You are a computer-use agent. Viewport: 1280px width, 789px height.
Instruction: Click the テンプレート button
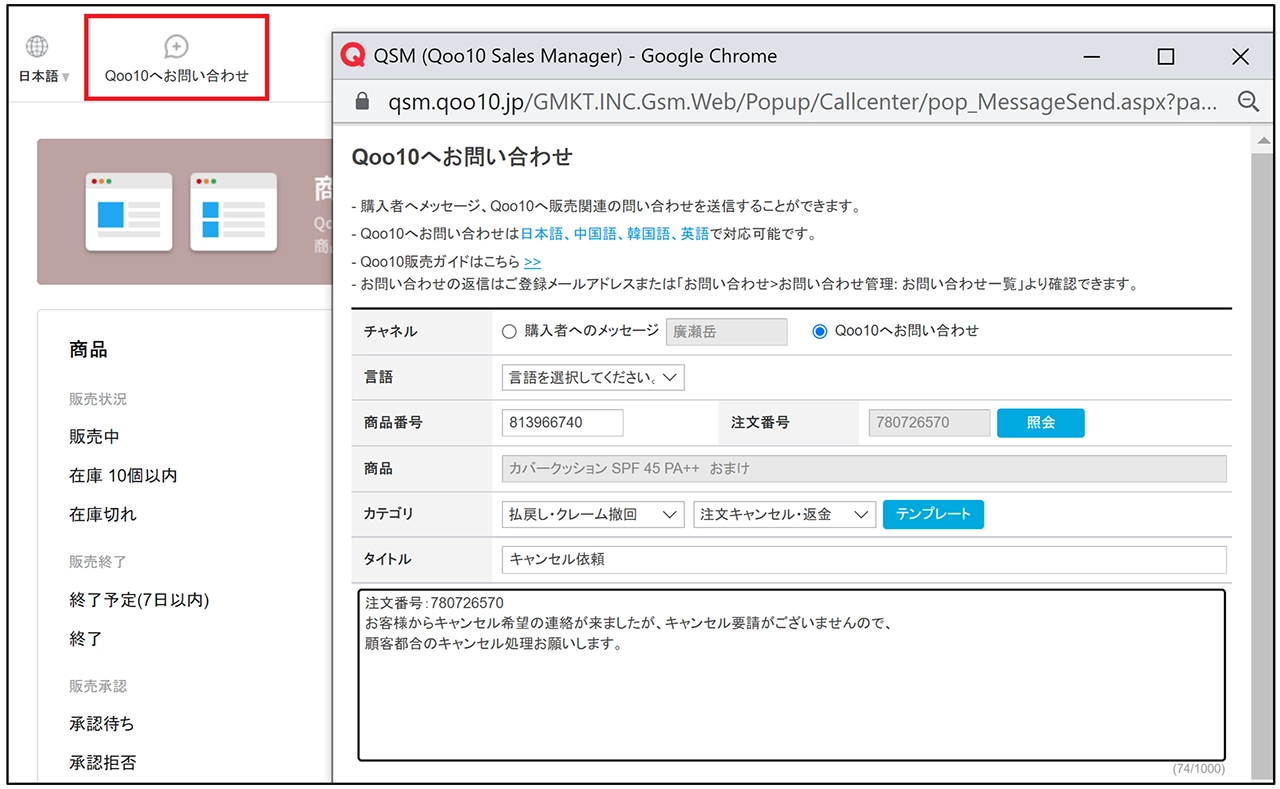[x=933, y=514]
